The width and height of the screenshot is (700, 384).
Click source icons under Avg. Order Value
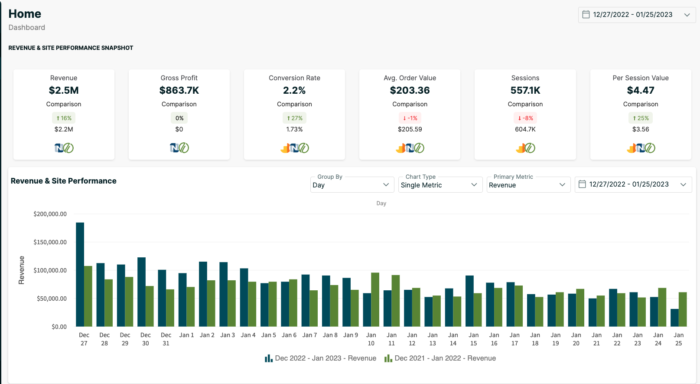pyautogui.click(x=410, y=148)
